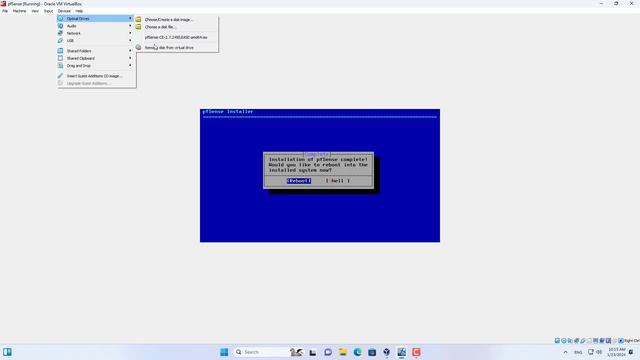Open the Widgets button on taskbar
Image resolution: width=640 pixels, height=360 pixels.
pyautogui.click(x=7, y=352)
